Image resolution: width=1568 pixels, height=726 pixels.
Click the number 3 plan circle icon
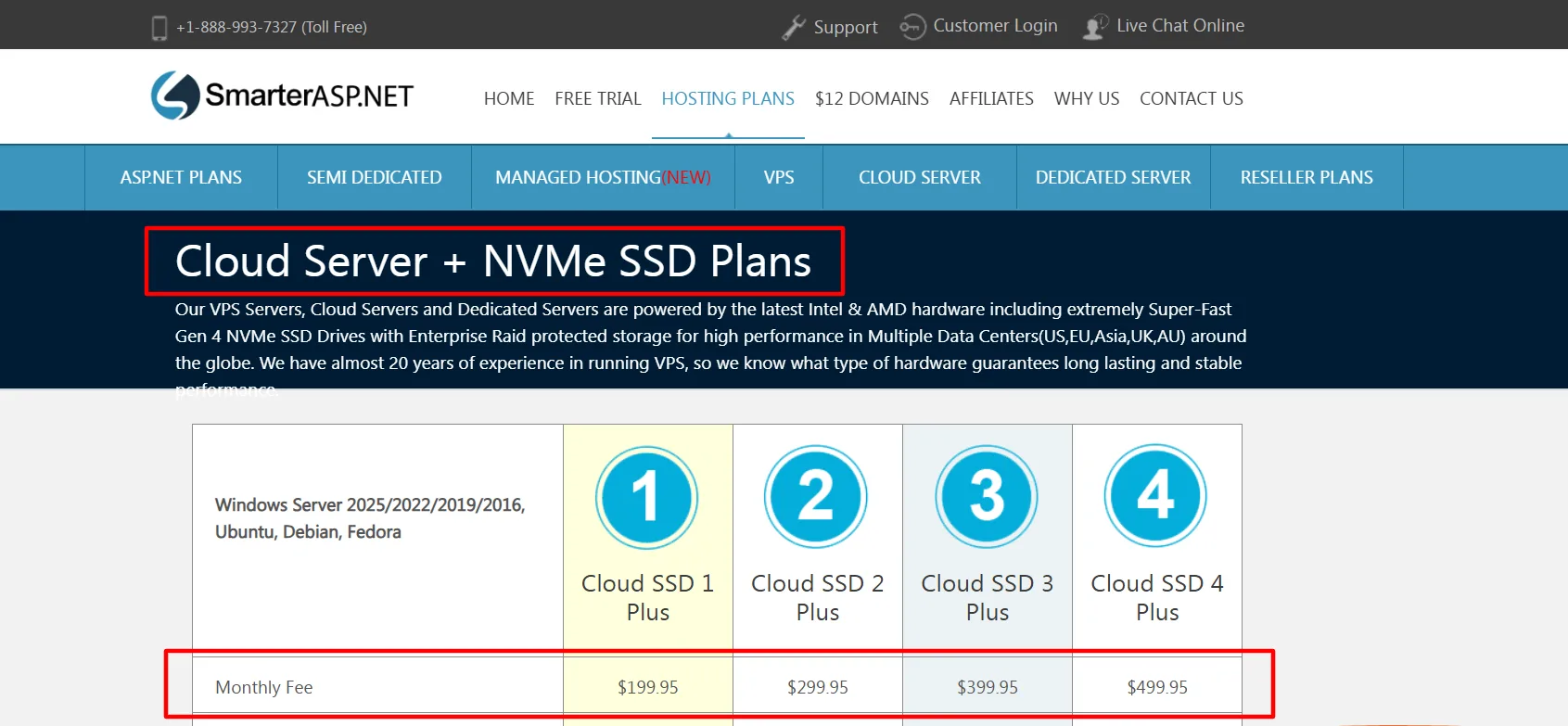tap(987, 497)
